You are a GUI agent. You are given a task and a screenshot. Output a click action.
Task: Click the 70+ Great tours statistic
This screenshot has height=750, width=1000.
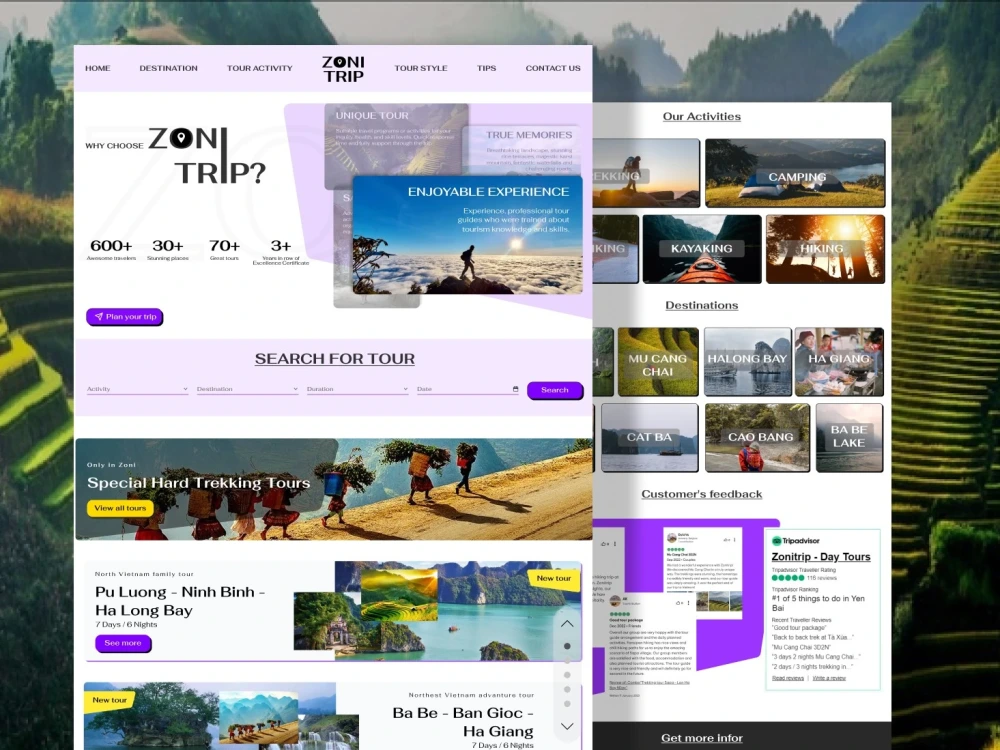pos(224,249)
